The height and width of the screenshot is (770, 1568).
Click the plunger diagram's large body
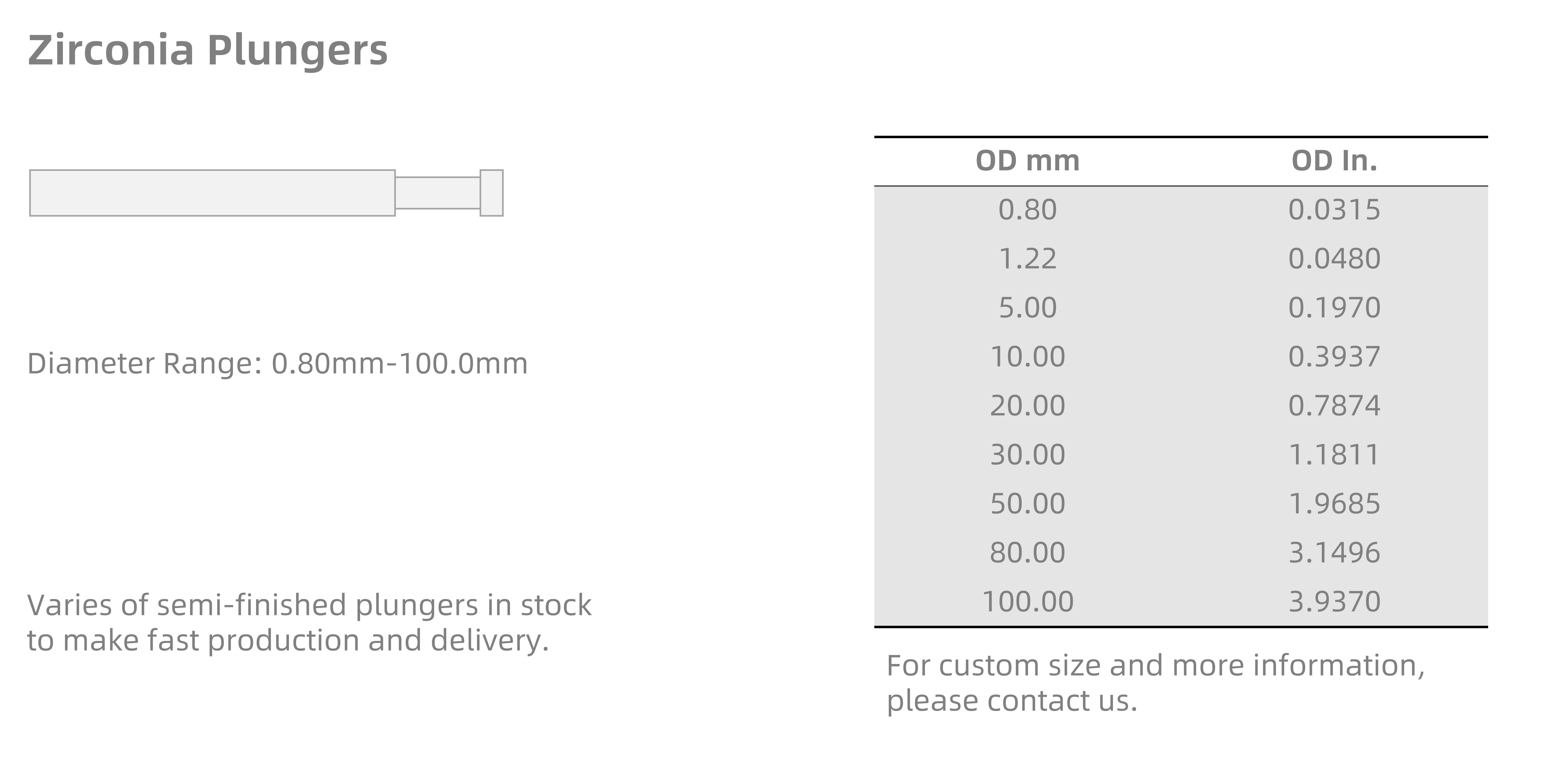tap(212, 193)
